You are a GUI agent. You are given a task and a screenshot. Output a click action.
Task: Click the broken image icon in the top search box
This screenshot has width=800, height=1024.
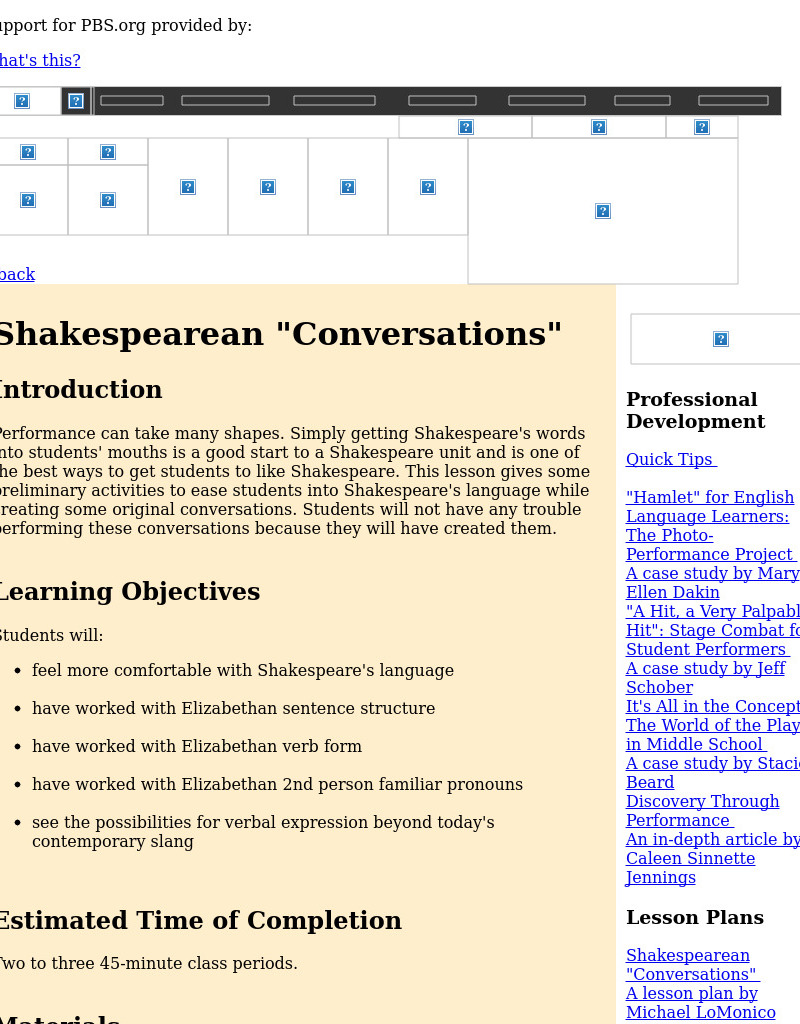22,100
